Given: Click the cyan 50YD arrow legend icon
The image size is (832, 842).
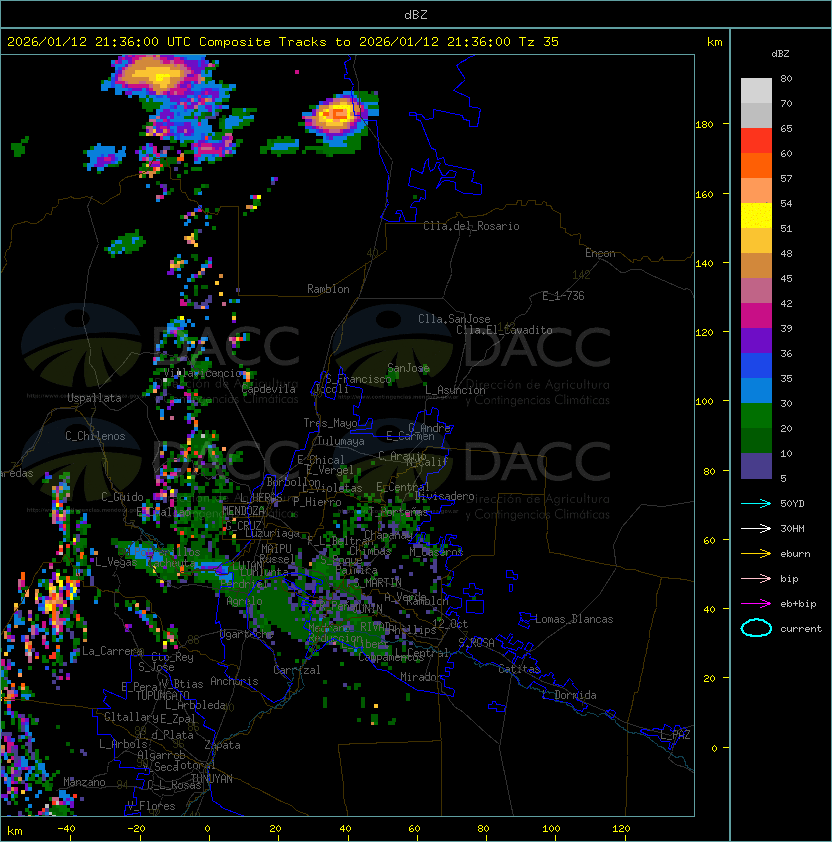Looking at the screenshot, I should coord(756,503).
